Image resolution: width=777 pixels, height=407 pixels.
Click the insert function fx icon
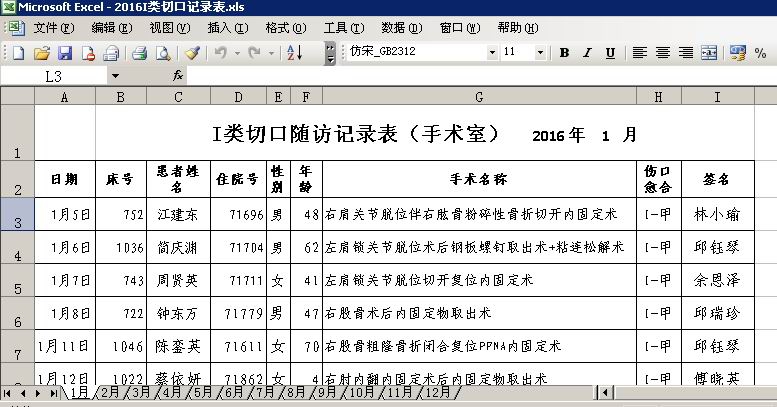[178, 75]
